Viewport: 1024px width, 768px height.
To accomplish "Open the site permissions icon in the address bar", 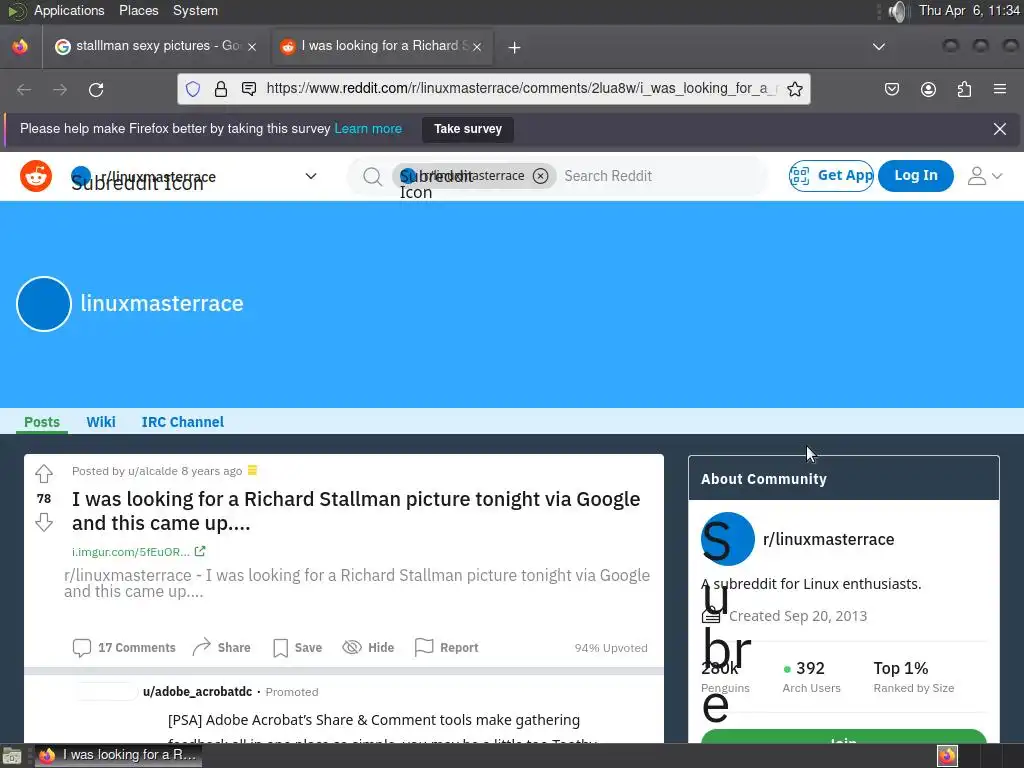I will pyautogui.click(x=249, y=89).
